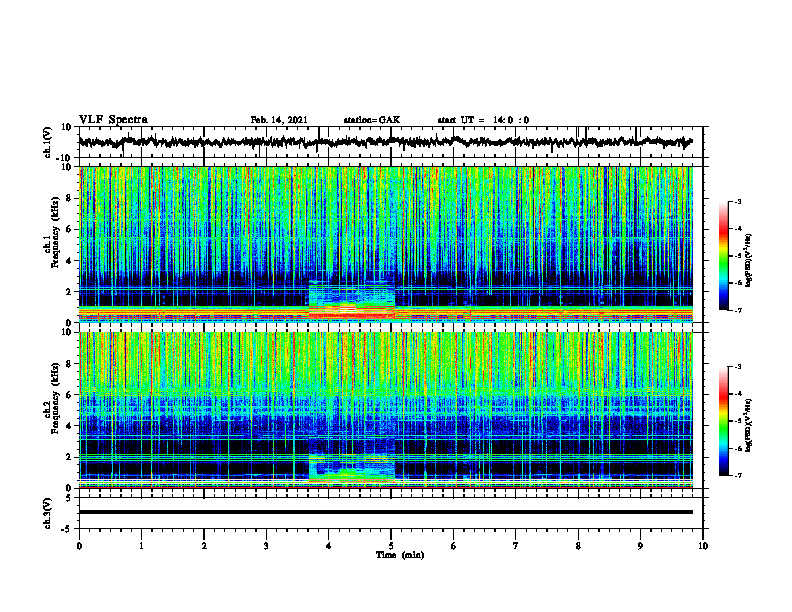Click the ch.2 spectrogram at 8 kHz, minute 2
The width and height of the screenshot is (792, 612).
pos(204,364)
